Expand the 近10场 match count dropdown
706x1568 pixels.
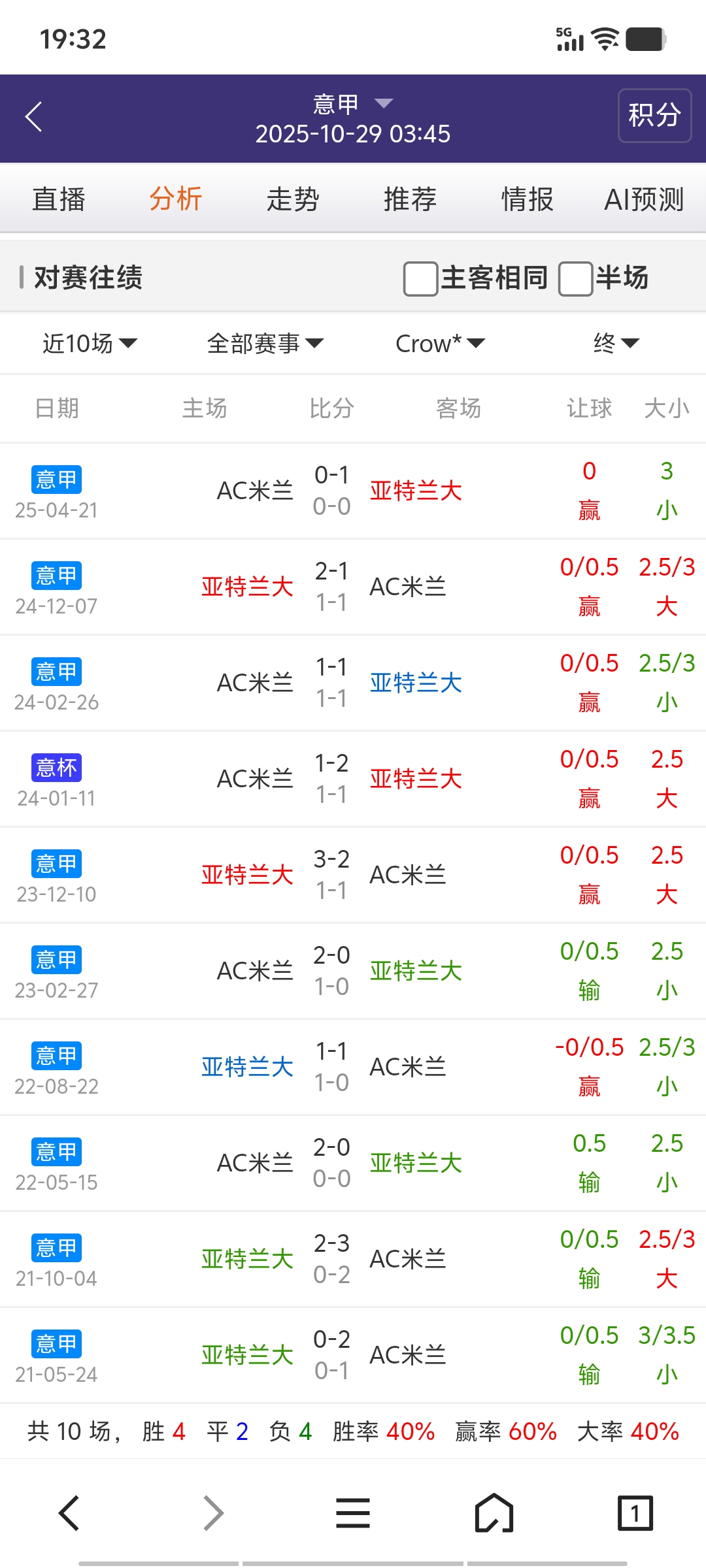point(90,343)
